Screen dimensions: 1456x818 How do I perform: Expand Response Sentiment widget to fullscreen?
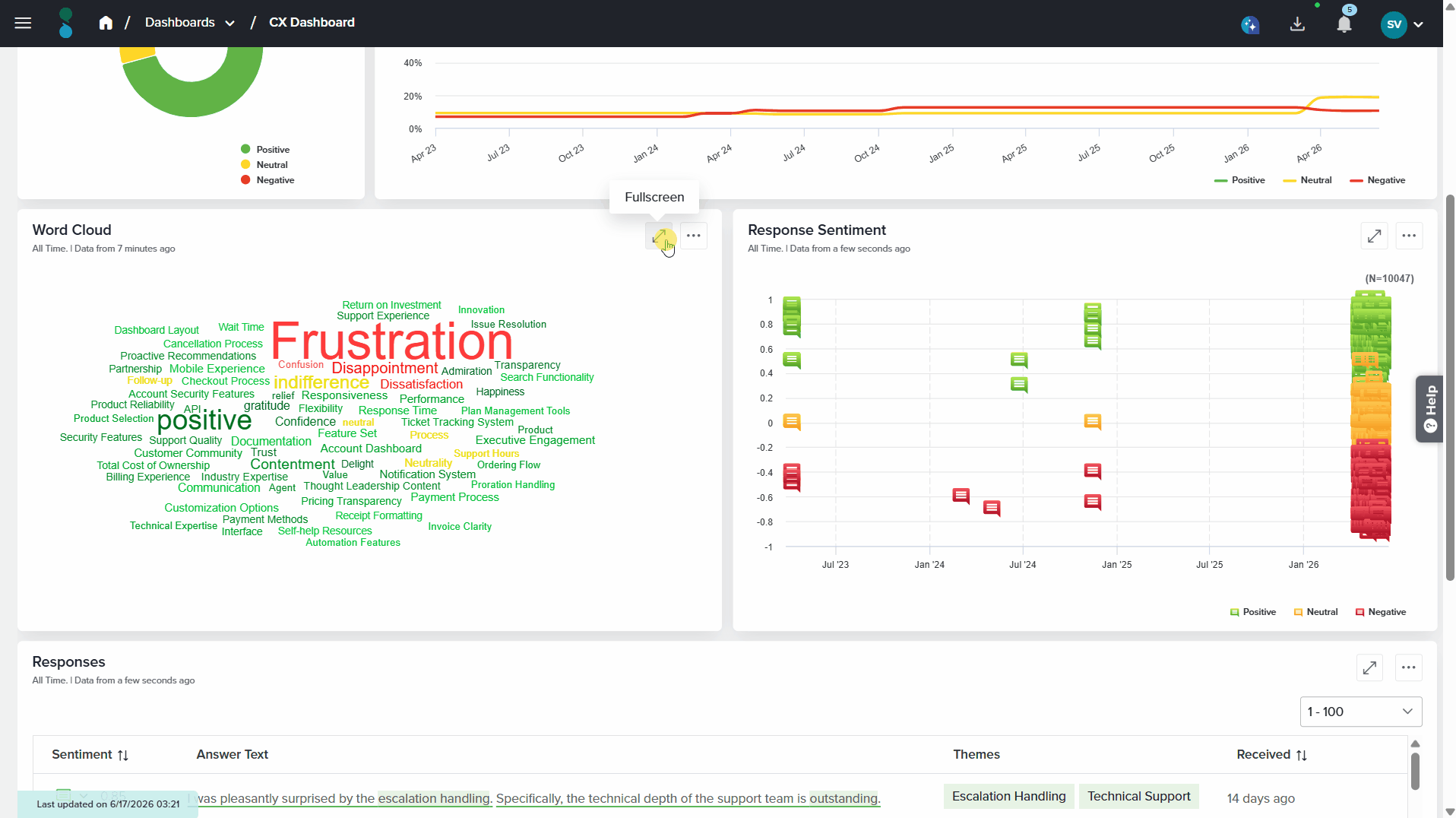1374,236
